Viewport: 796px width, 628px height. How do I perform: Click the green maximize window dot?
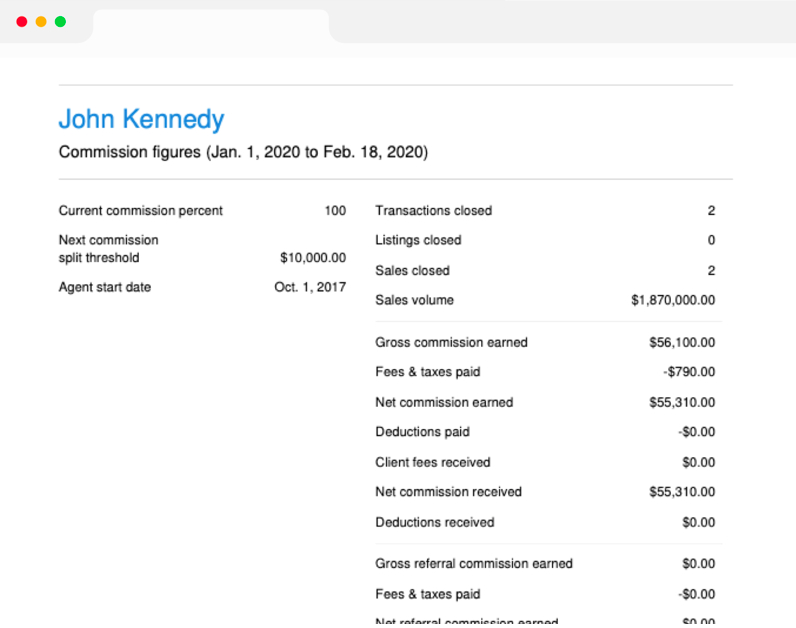coord(60,22)
